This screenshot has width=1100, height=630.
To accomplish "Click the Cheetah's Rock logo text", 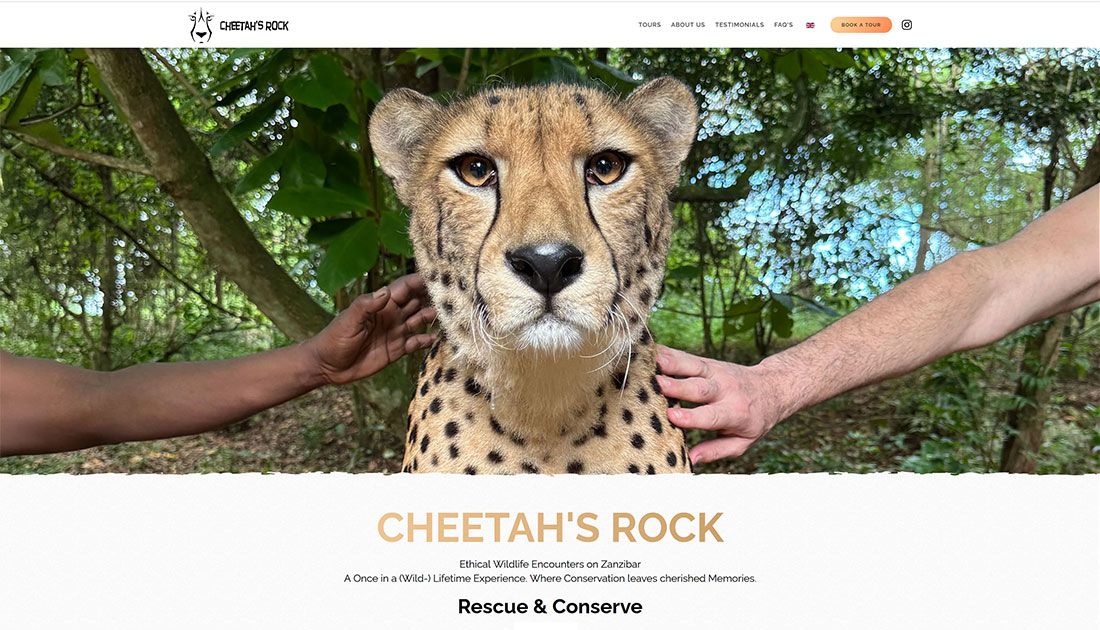I will coord(254,26).
